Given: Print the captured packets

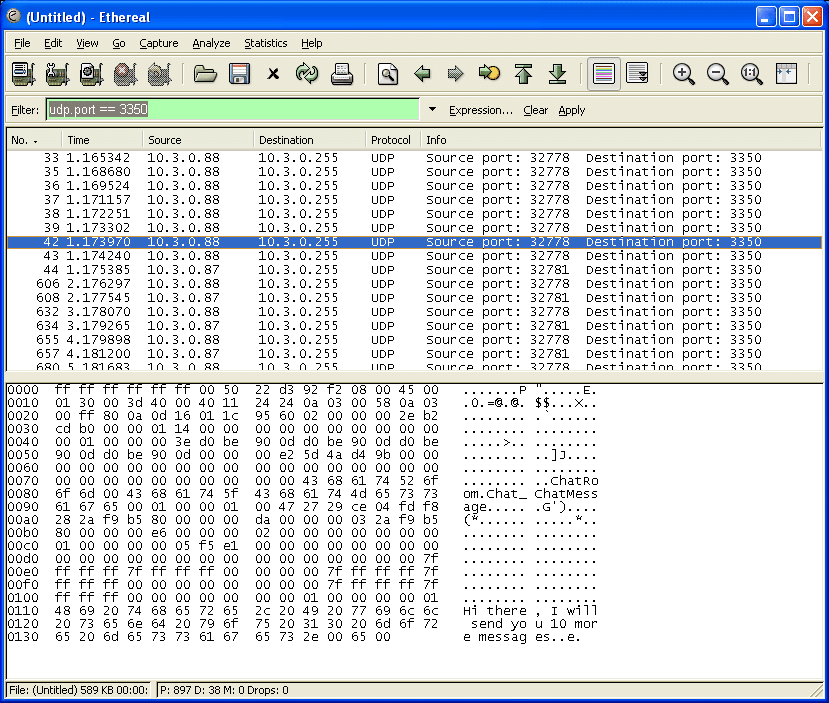Looking at the screenshot, I should 340,73.
